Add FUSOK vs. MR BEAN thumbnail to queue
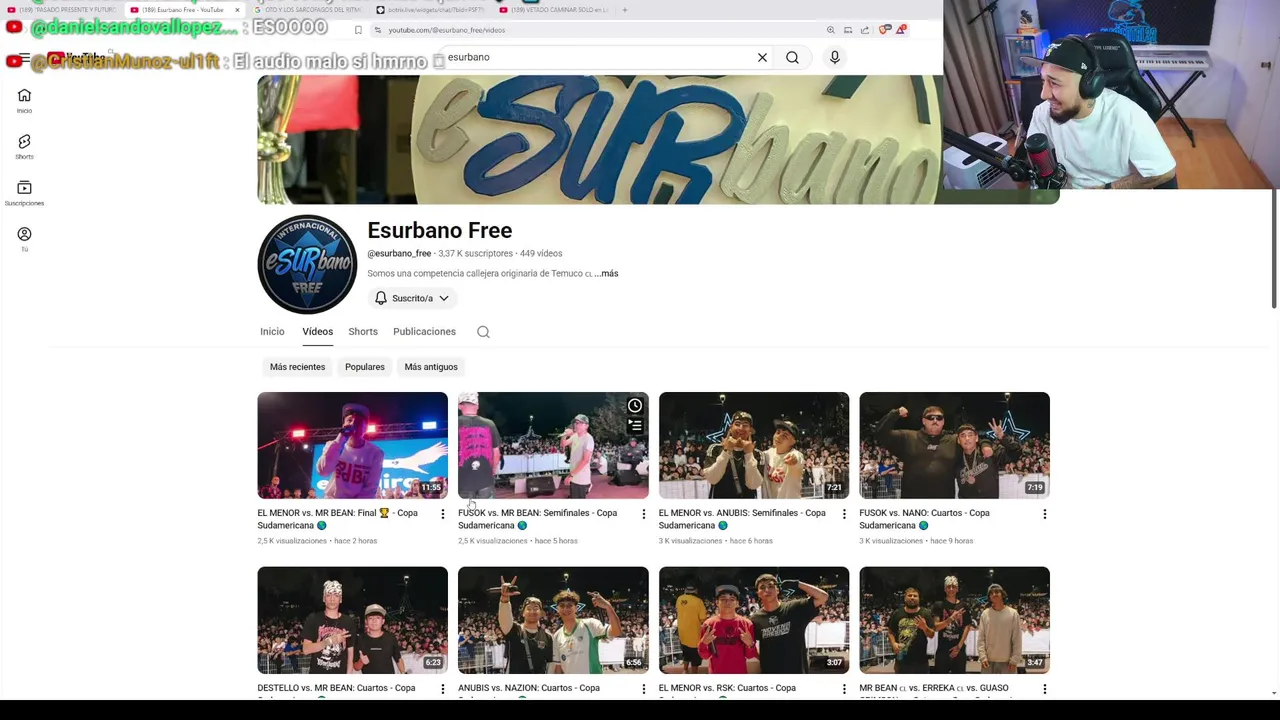 pyautogui.click(x=635, y=427)
